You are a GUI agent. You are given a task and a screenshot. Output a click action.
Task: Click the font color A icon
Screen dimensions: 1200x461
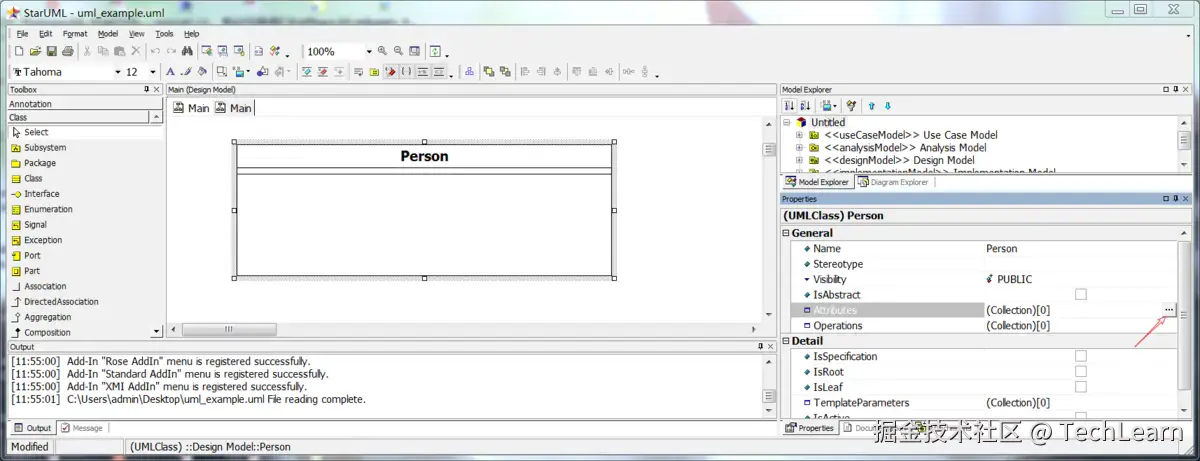170,72
